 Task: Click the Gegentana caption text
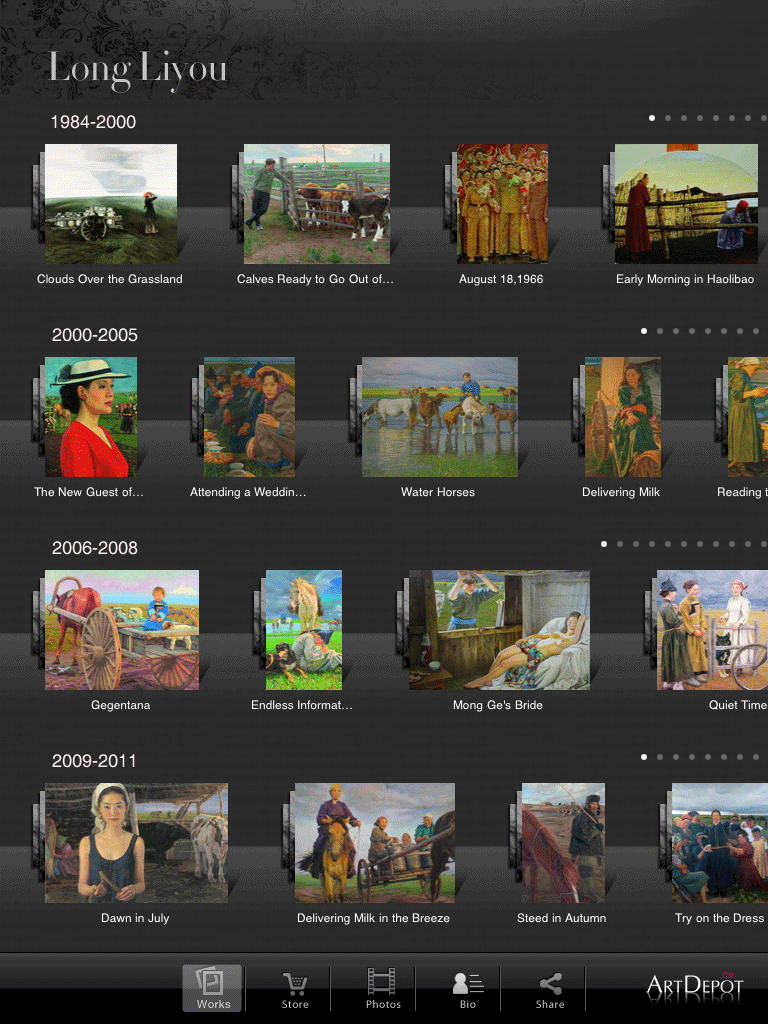121,705
